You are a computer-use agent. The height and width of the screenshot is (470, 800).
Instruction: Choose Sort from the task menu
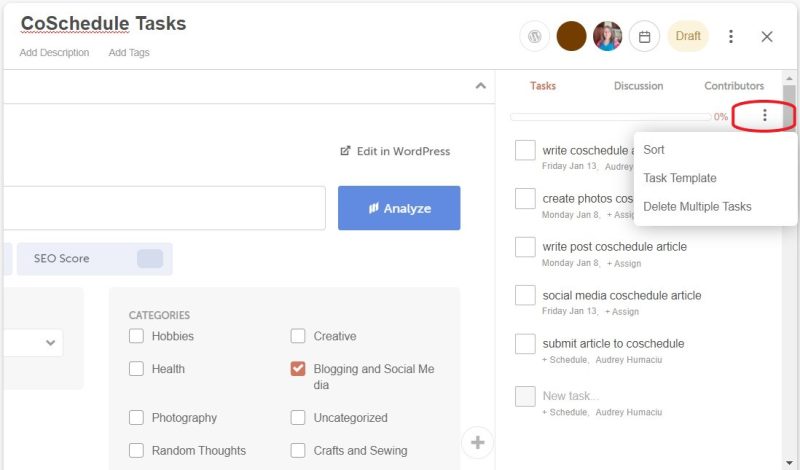pyautogui.click(x=654, y=150)
